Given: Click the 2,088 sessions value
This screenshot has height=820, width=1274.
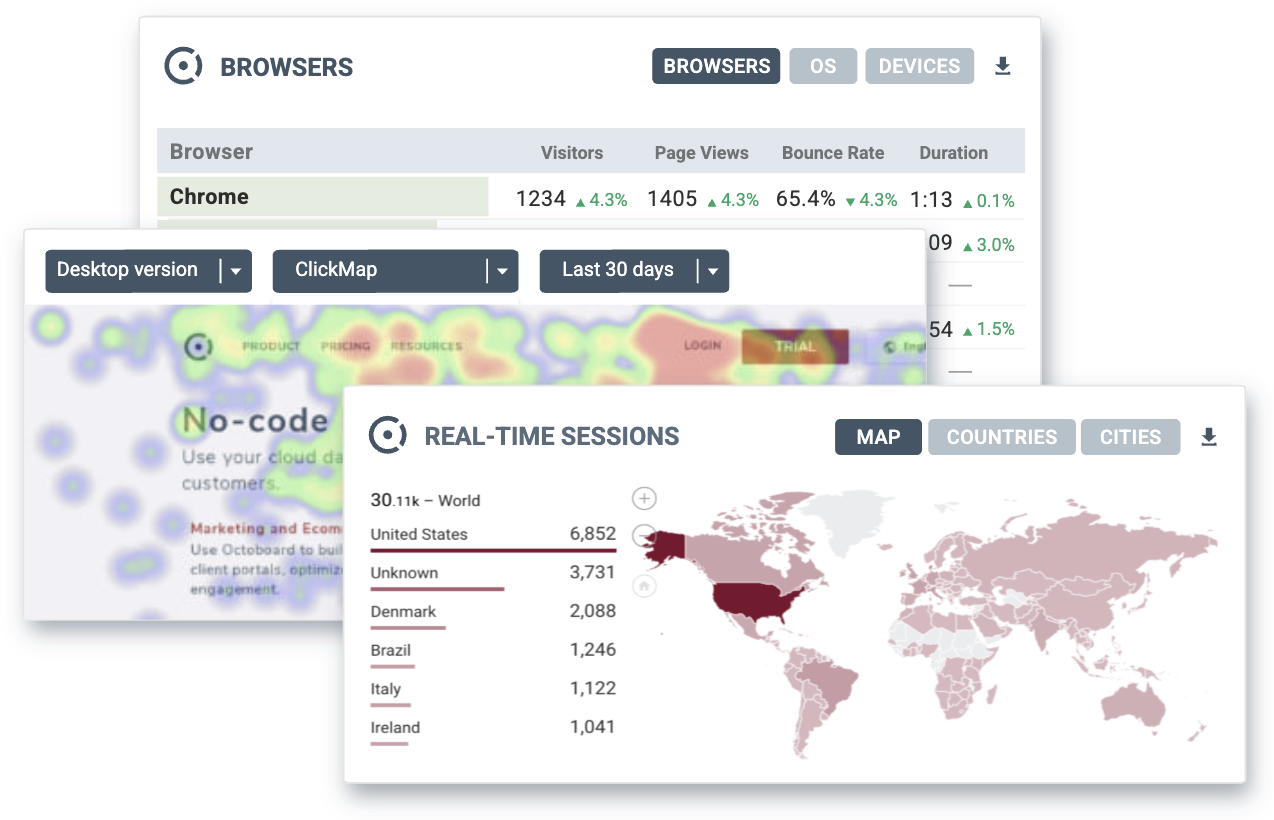Looking at the screenshot, I should (593, 611).
